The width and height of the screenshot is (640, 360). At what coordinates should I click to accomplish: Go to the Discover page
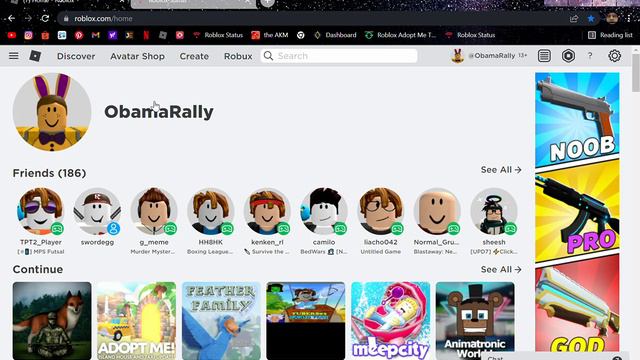(76, 56)
